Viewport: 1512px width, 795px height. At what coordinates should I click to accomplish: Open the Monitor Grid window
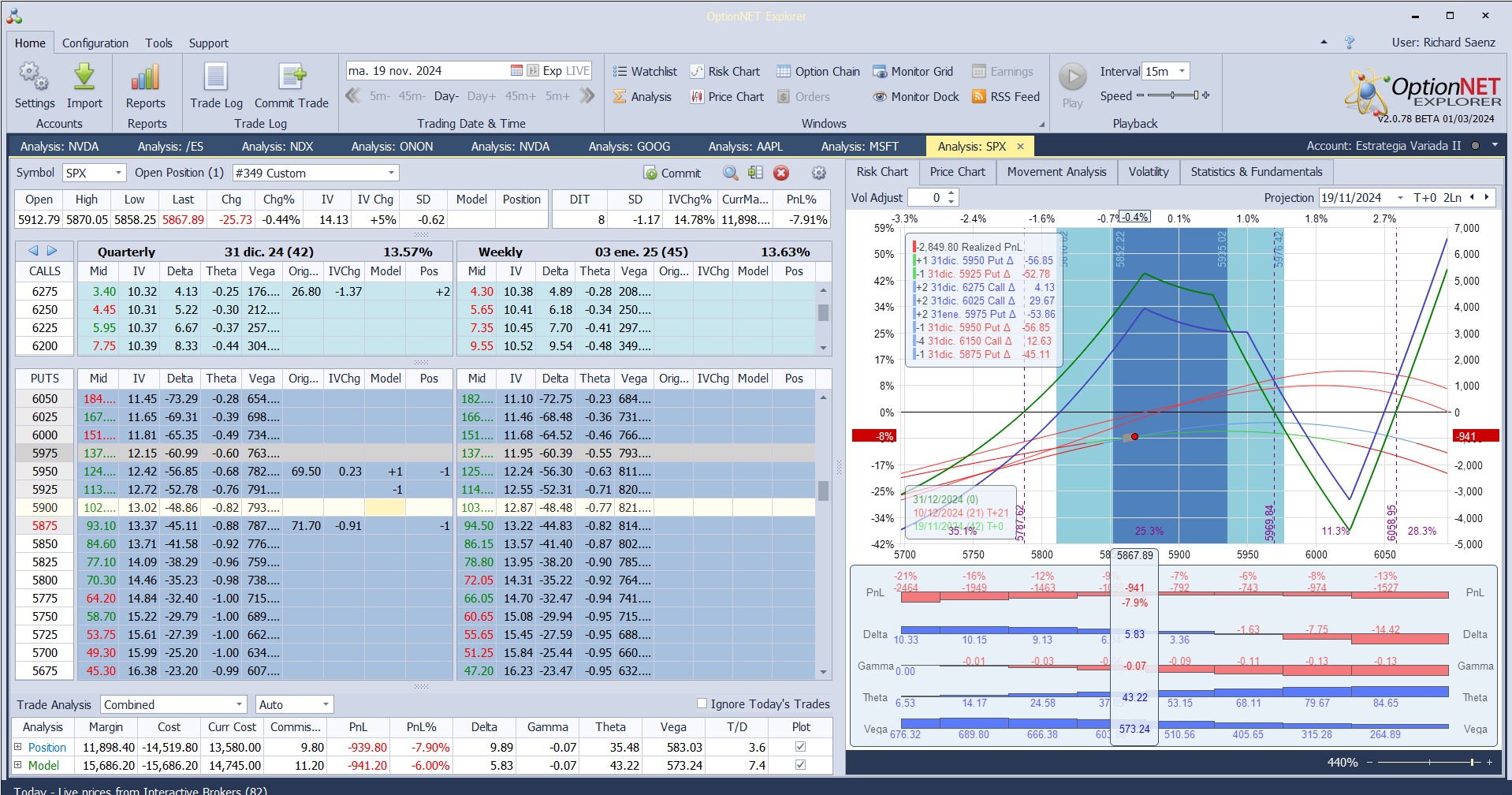pos(913,72)
